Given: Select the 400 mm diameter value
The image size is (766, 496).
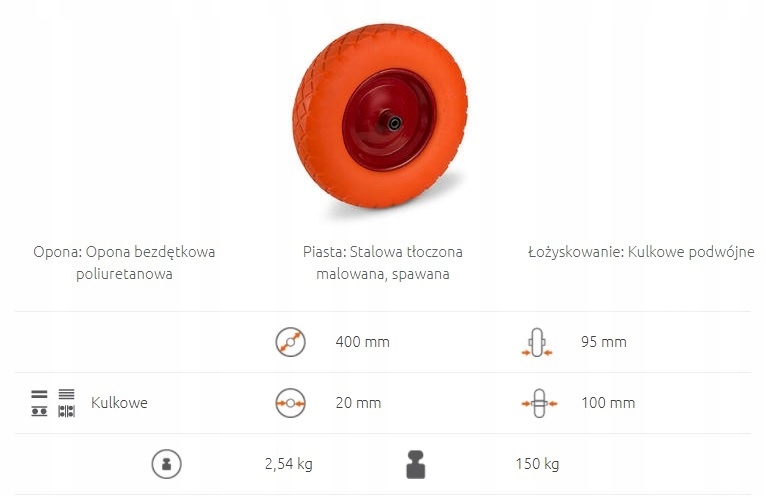Looking at the screenshot, I should point(362,342).
